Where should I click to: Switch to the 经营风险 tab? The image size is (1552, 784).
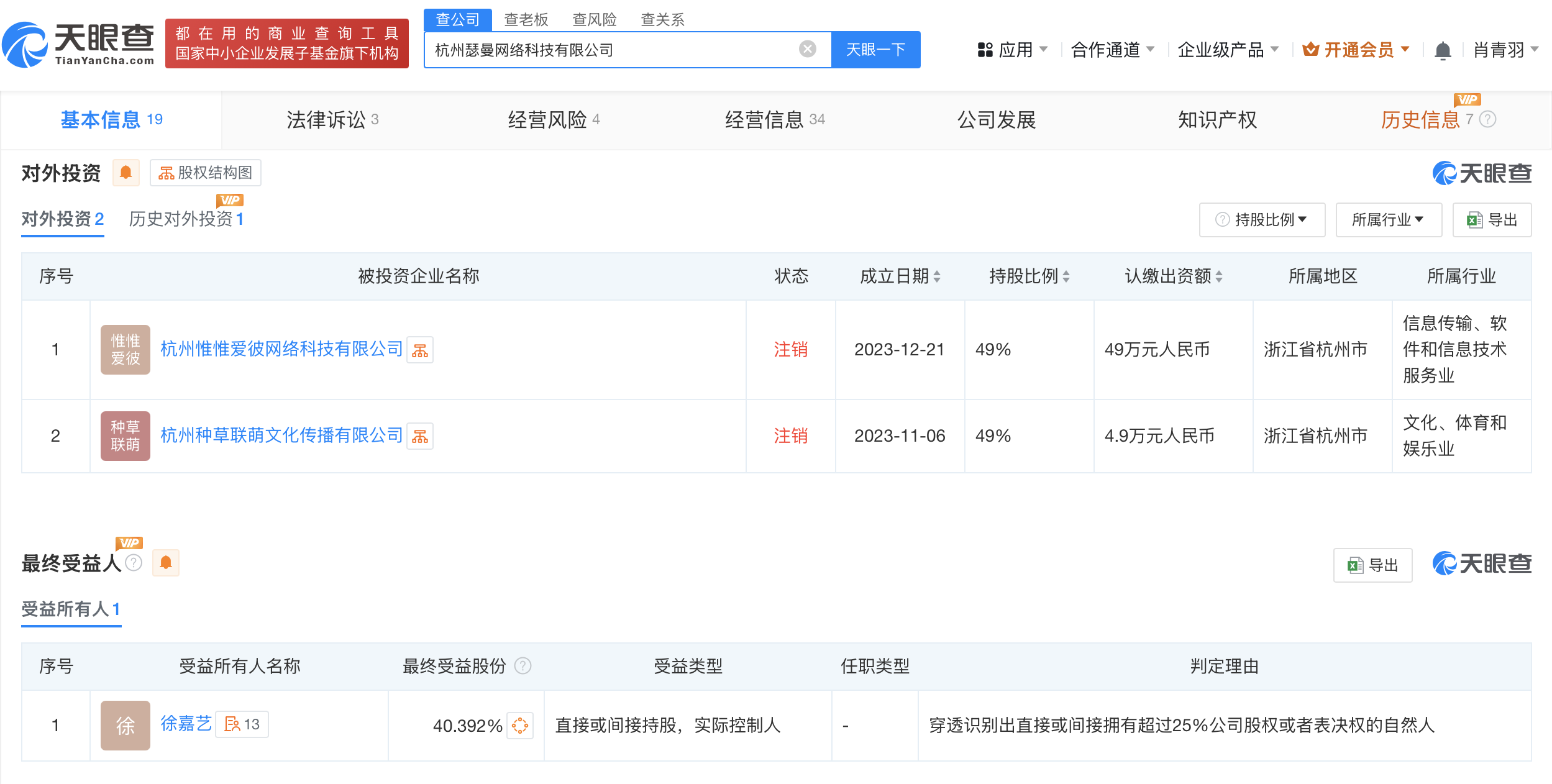tap(554, 119)
